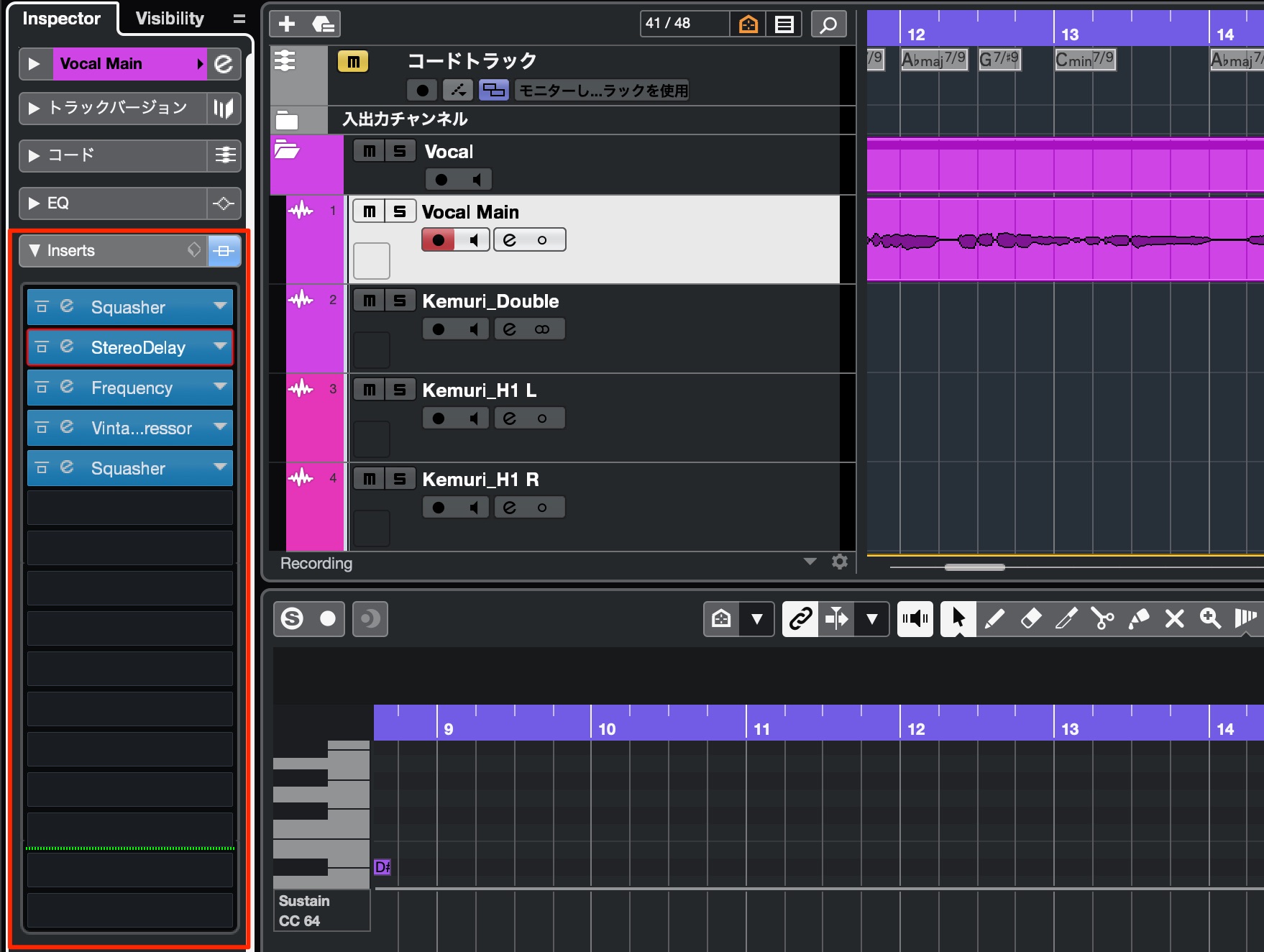Select the Mute X tool
Image resolution: width=1264 pixels, height=952 pixels.
point(1174,619)
